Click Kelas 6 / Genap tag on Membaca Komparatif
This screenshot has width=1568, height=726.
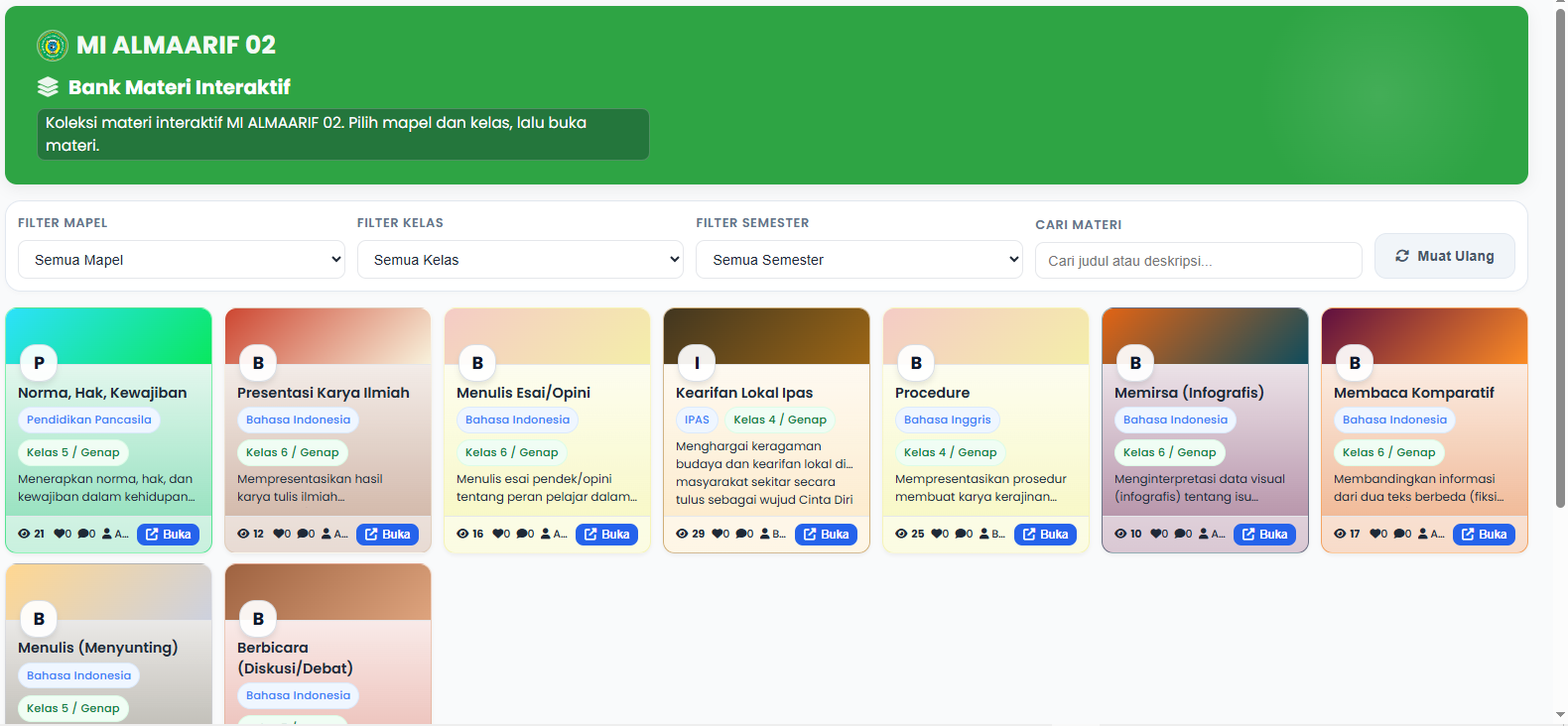(x=1389, y=452)
